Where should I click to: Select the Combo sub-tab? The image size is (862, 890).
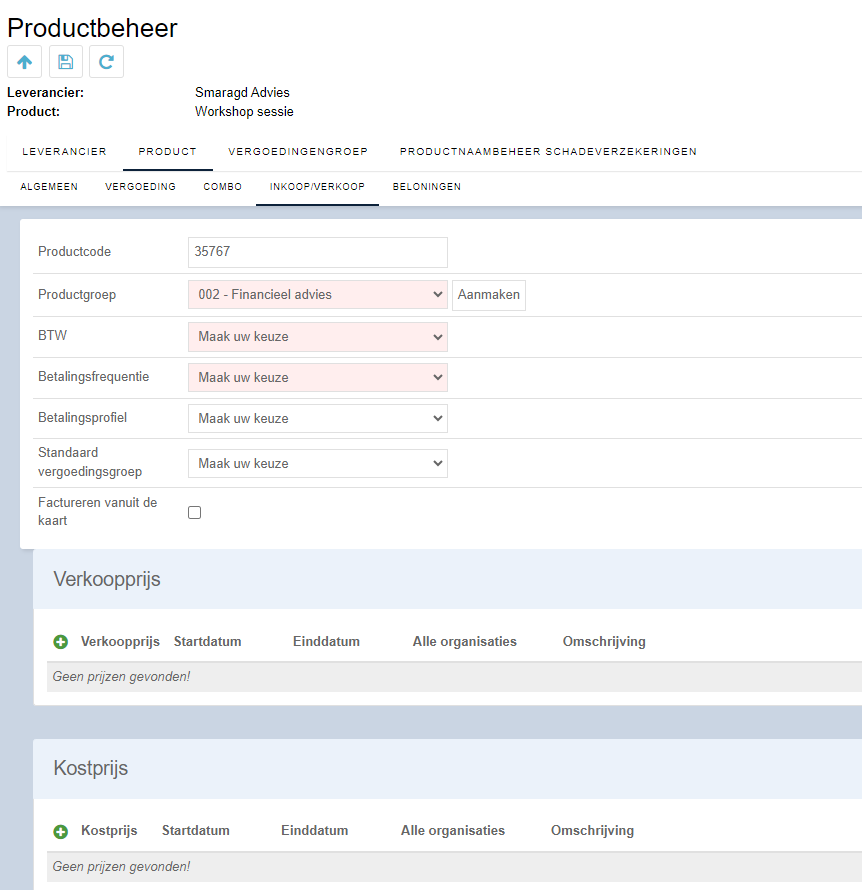pos(222,187)
